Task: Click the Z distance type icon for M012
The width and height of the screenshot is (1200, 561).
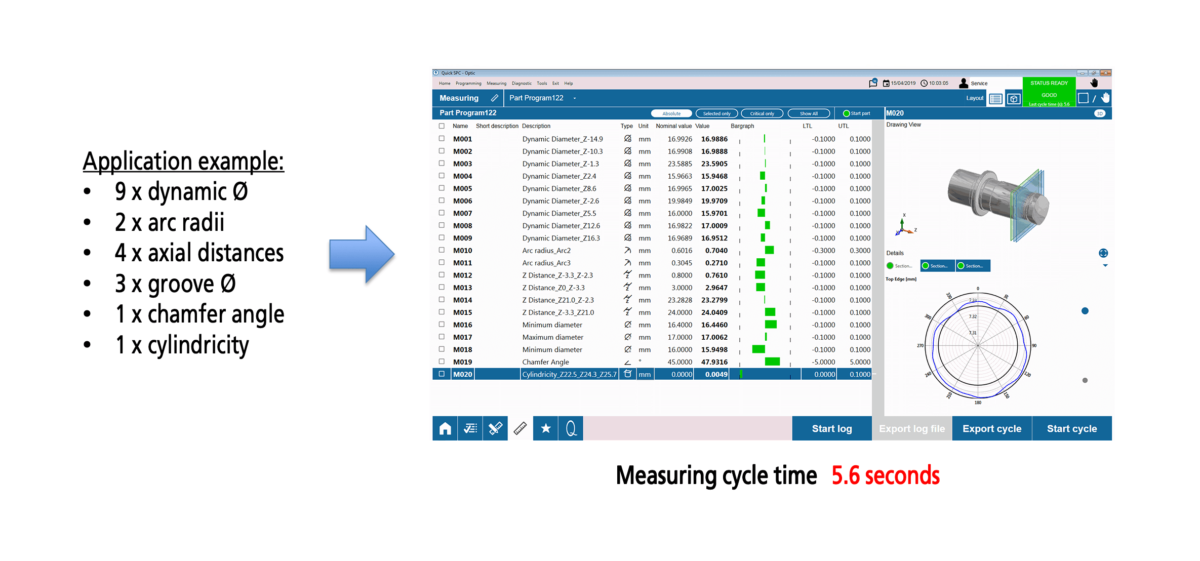Action: [628, 275]
